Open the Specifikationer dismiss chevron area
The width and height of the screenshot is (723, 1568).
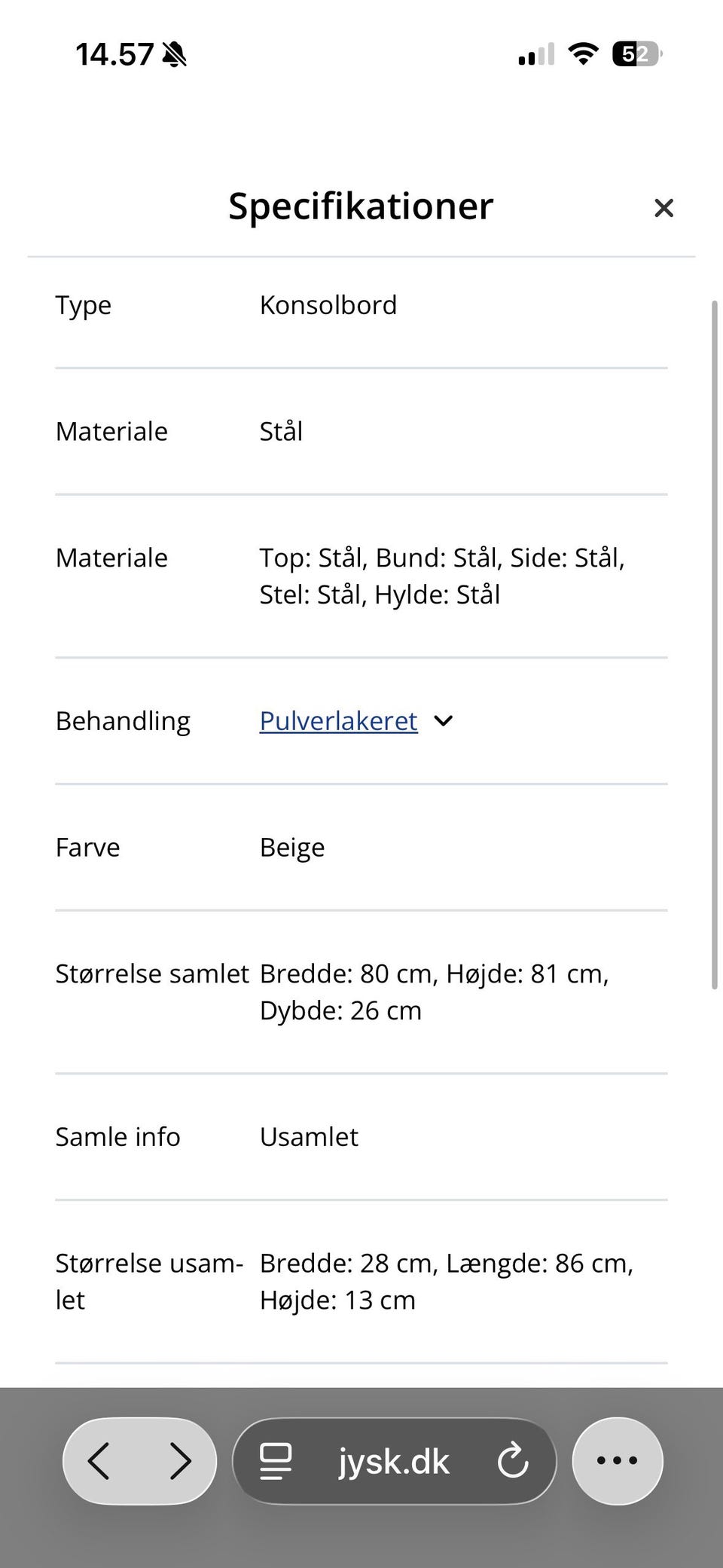pos(664,208)
